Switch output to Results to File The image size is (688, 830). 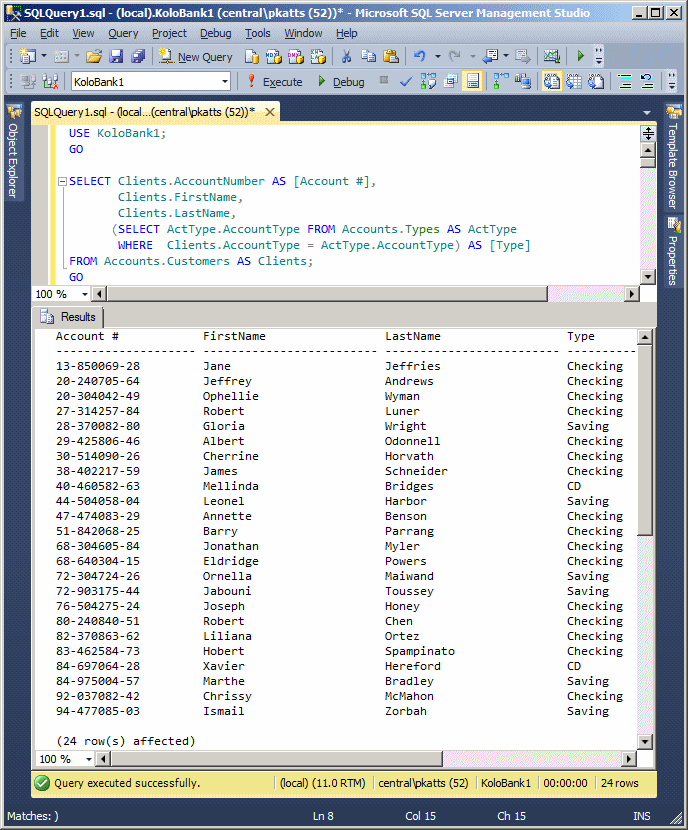[596, 82]
